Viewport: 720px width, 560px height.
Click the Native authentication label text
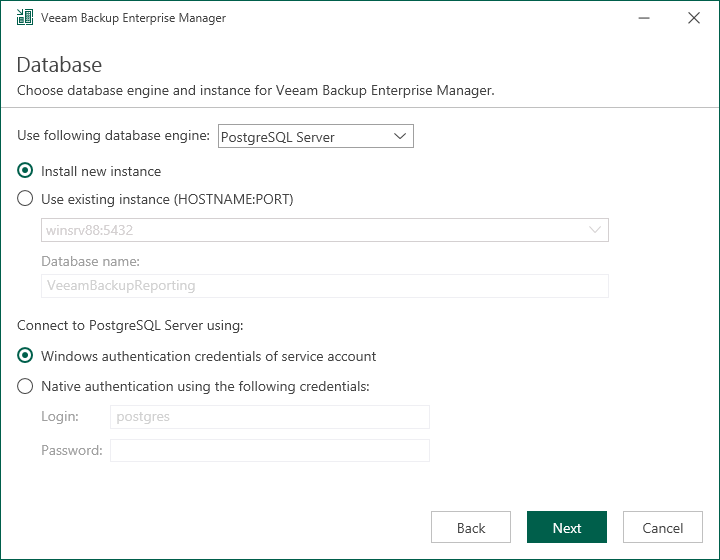pyautogui.click(x=205, y=386)
